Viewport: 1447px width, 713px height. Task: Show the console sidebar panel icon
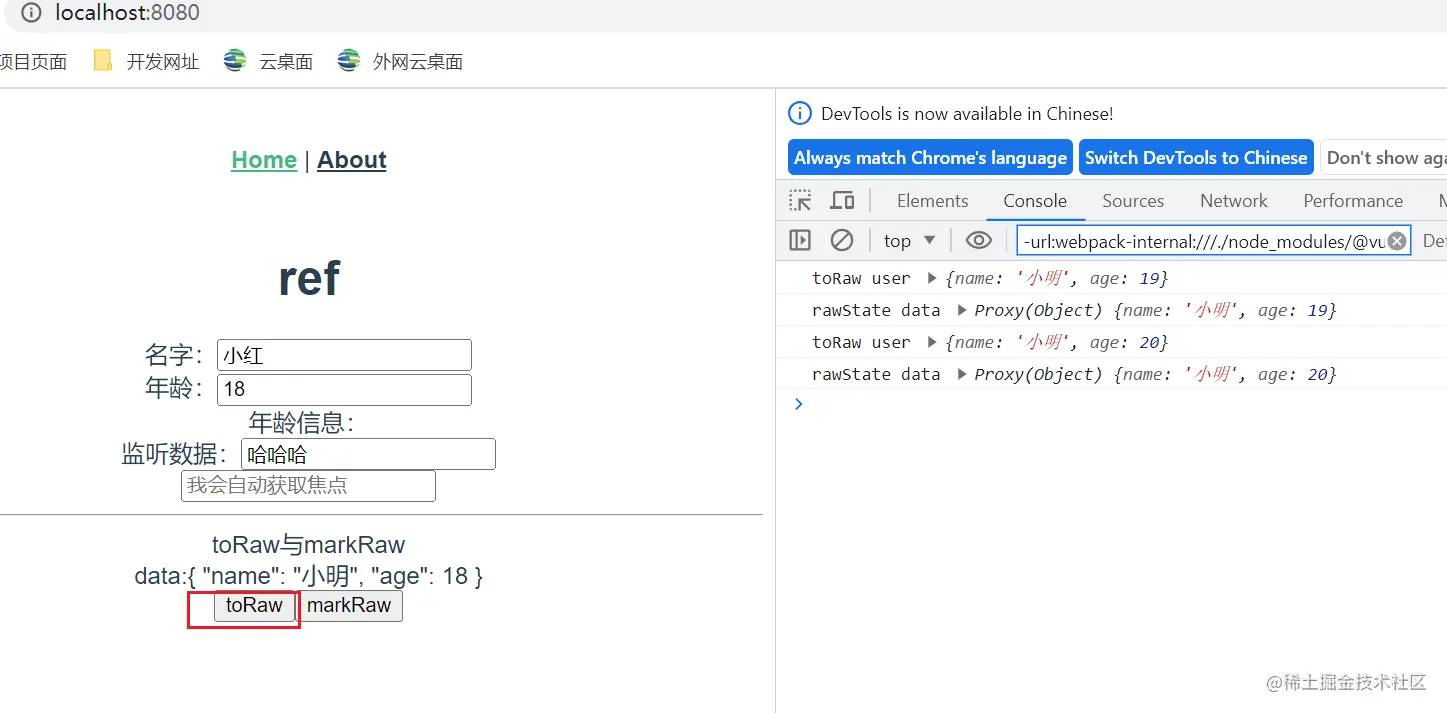[x=800, y=240]
